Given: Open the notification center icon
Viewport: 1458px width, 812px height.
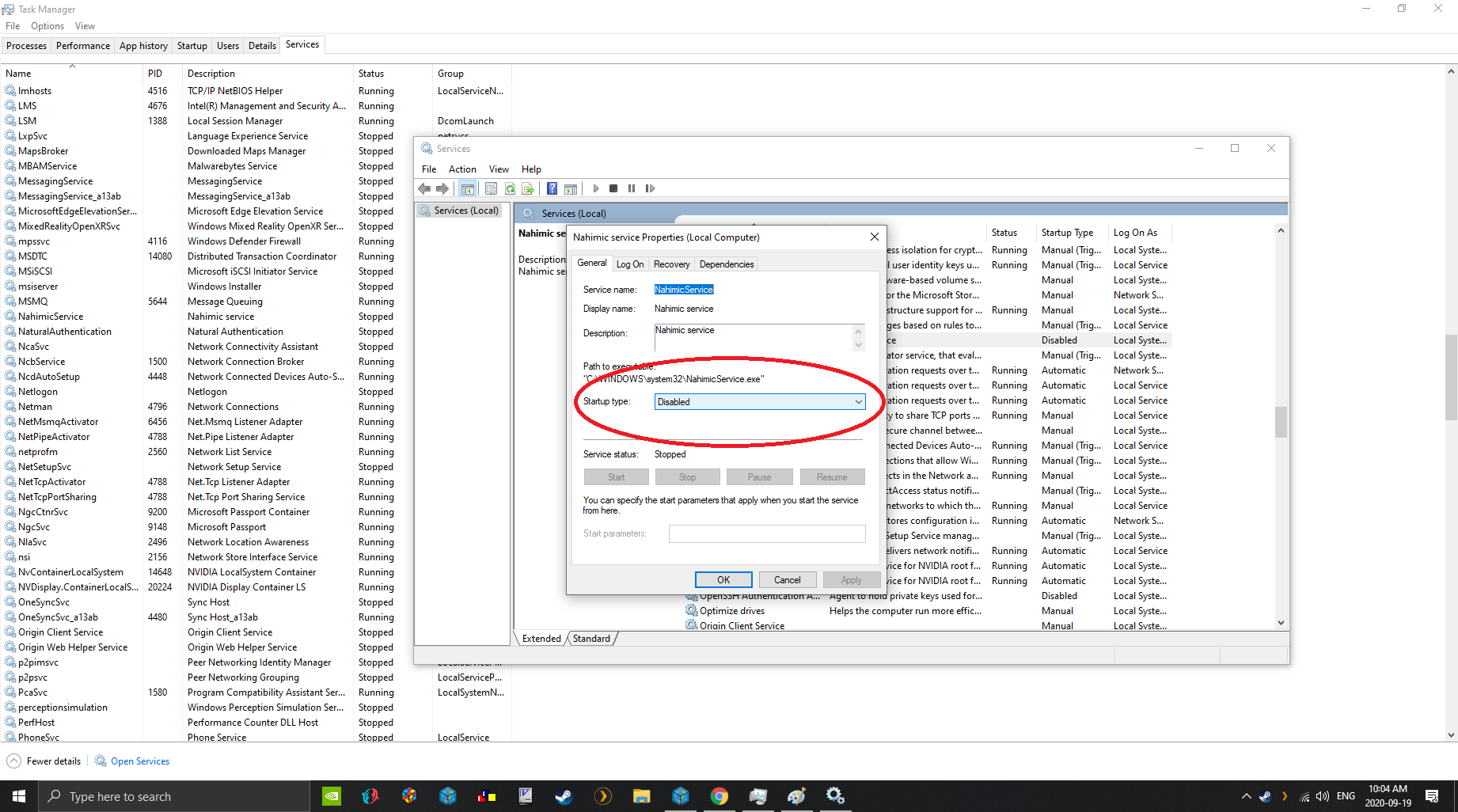Looking at the screenshot, I should point(1432,796).
